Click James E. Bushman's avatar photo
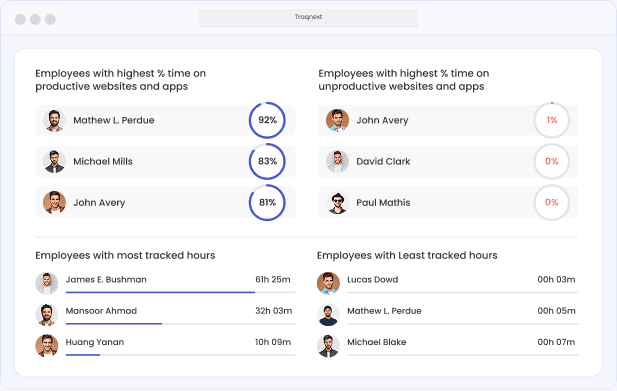This screenshot has height=391, width=617. tap(47, 283)
